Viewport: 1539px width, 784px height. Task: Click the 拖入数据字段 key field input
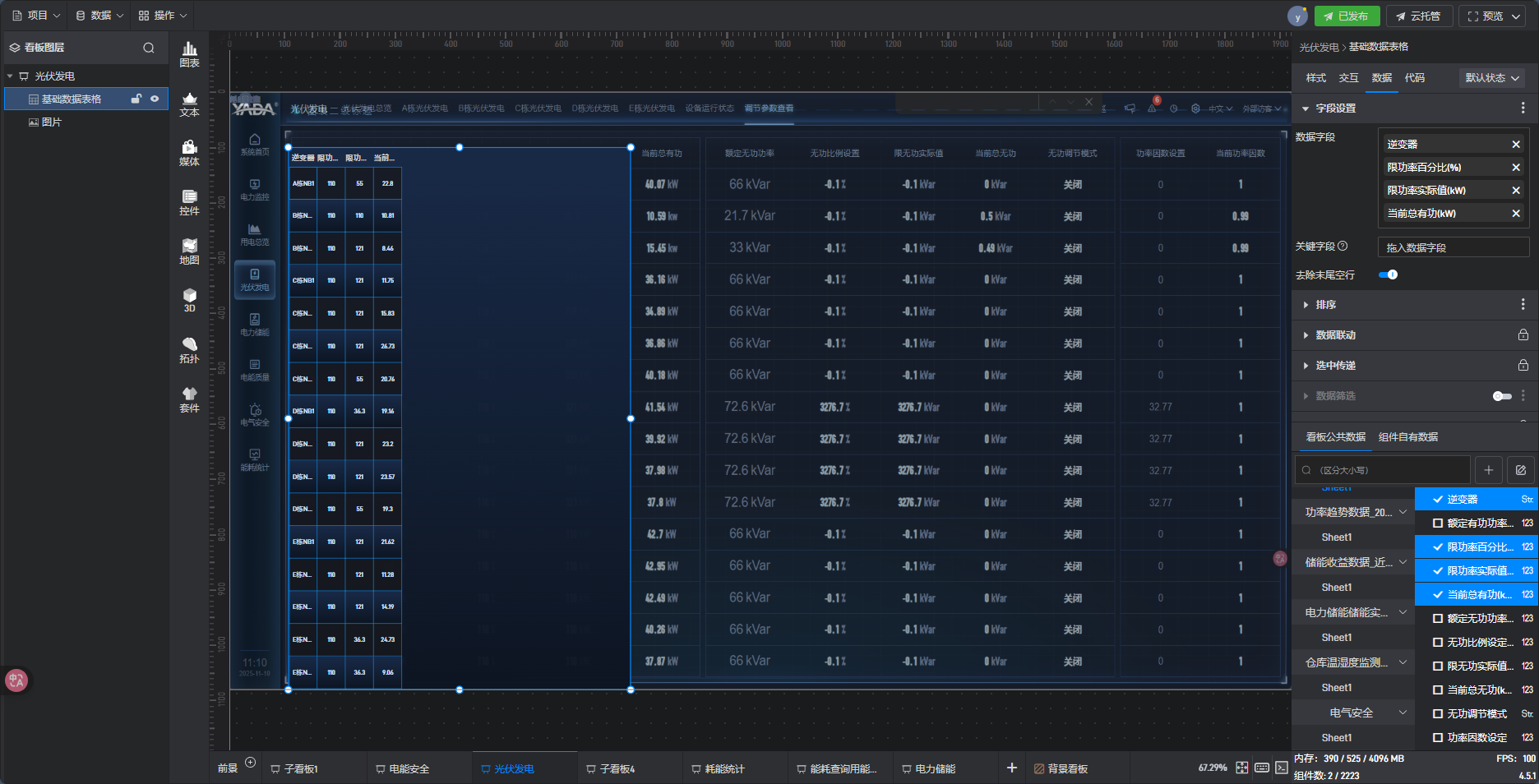coord(1453,247)
